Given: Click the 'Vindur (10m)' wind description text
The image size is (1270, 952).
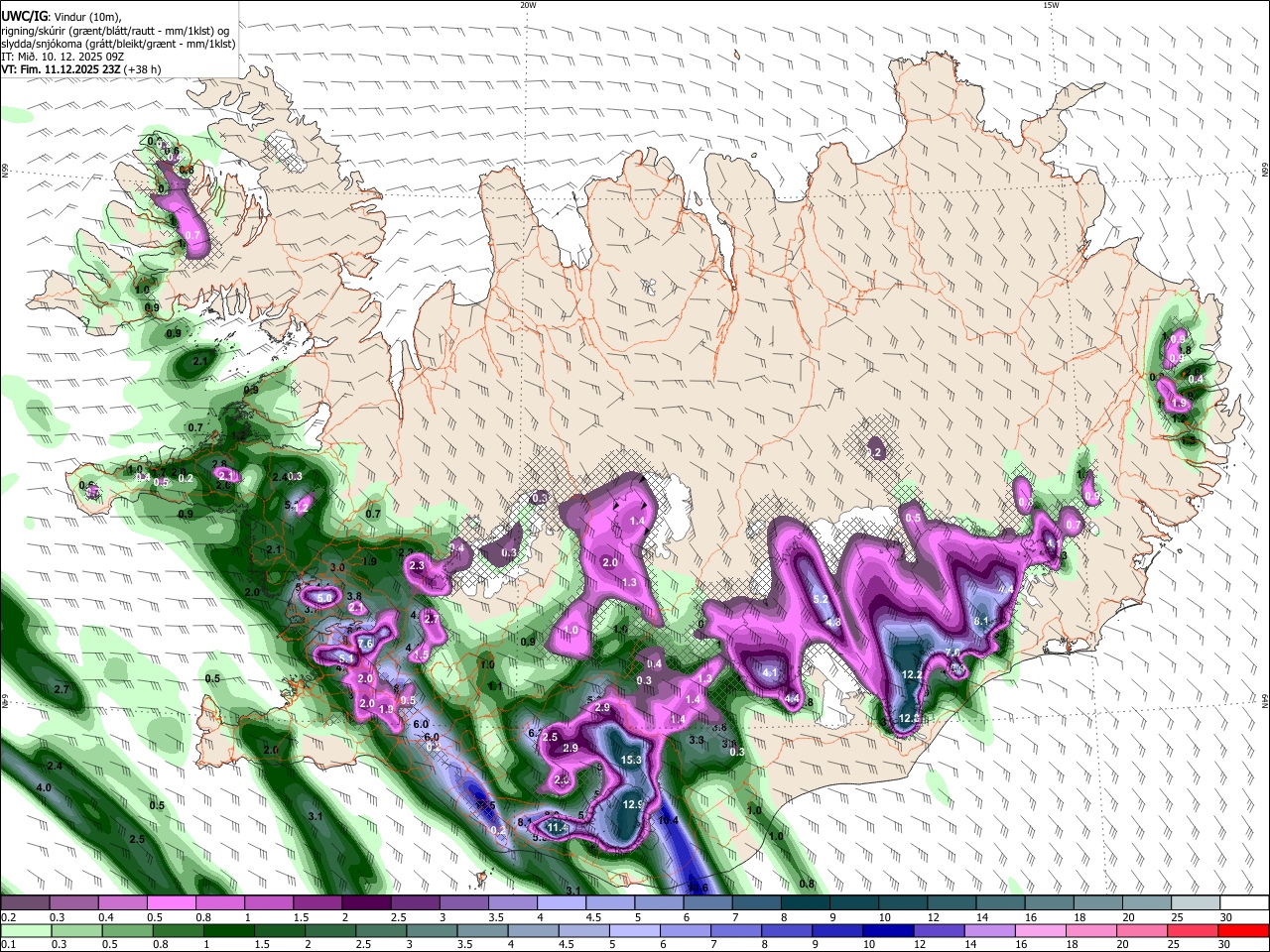Looking at the screenshot, I should click(x=88, y=17).
